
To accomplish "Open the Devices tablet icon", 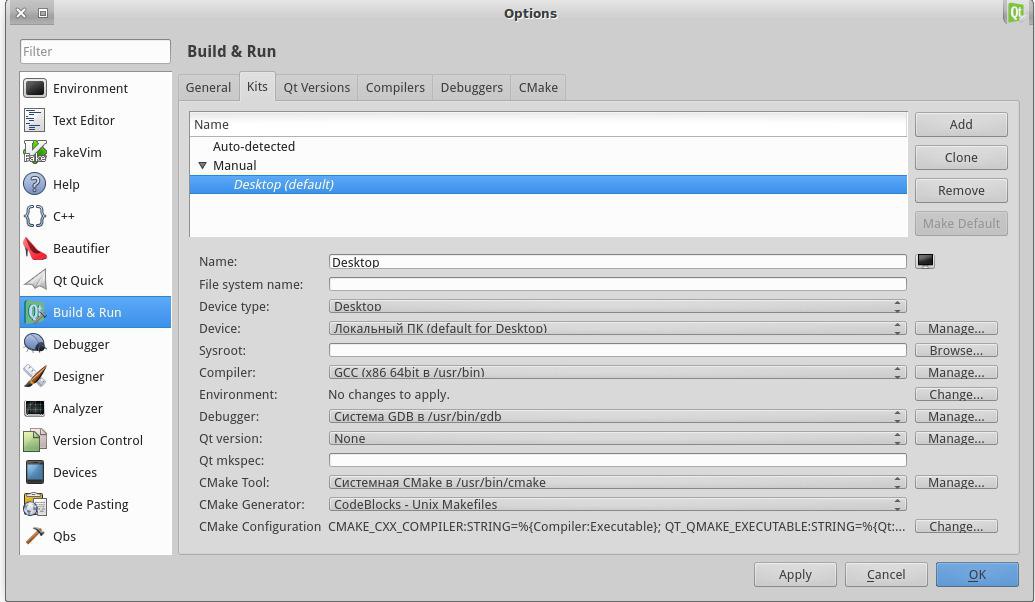I will coord(34,472).
